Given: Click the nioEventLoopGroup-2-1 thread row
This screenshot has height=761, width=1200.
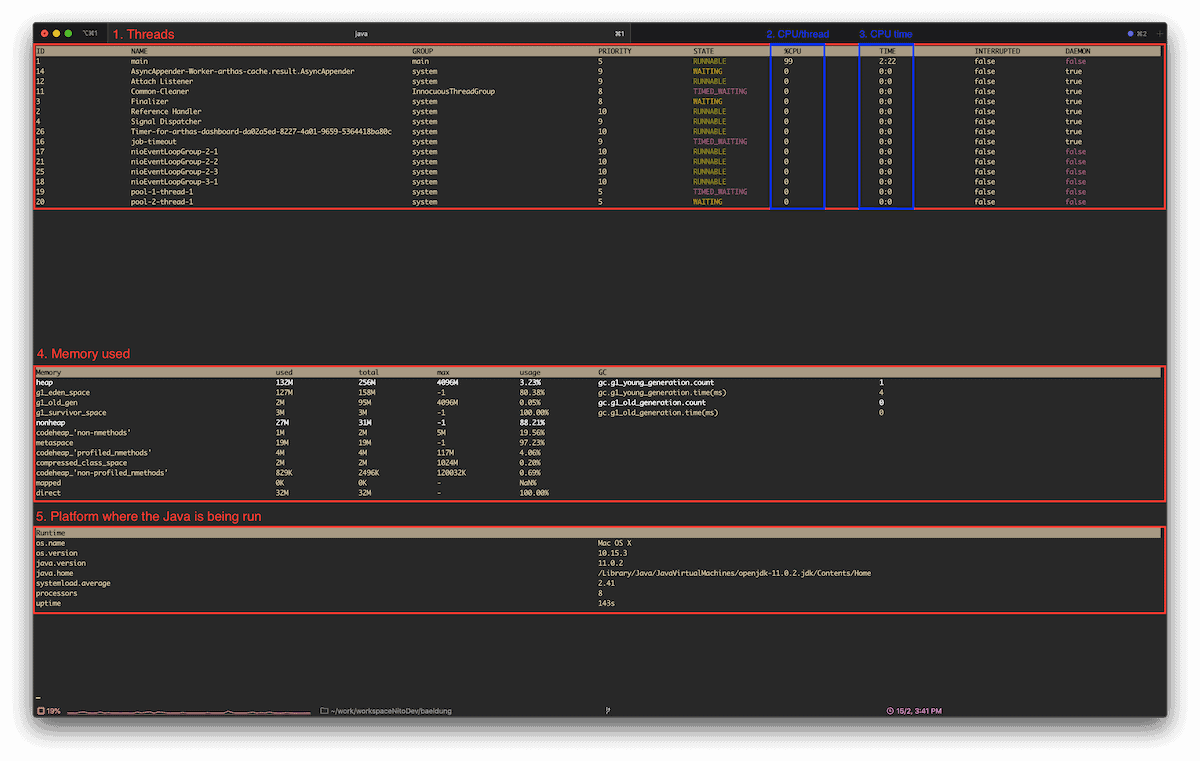Looking at the screenshot, I should pos(598,151).
